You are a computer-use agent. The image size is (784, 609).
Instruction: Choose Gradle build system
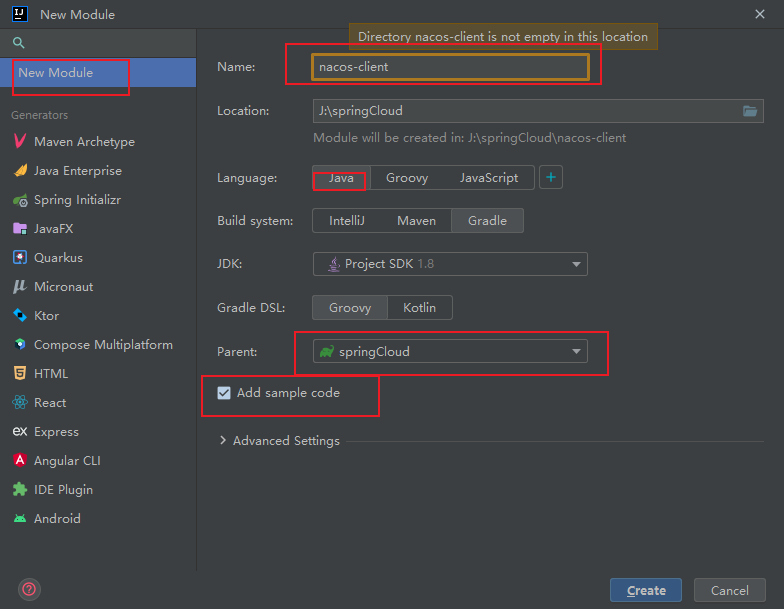488,221
